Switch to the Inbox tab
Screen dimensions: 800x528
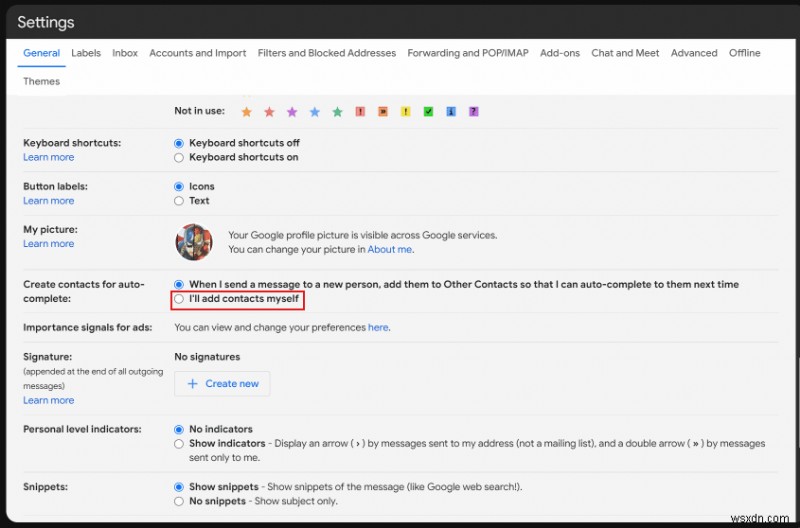pos(125,53)
